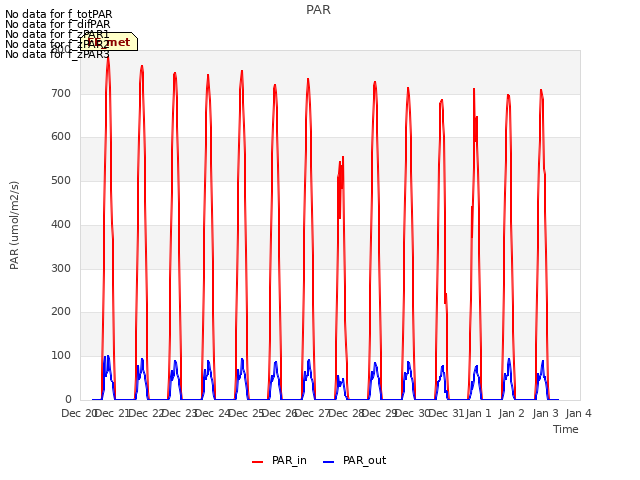
Task: Click the 'Time' x-axis label
Action: [566, 429]
